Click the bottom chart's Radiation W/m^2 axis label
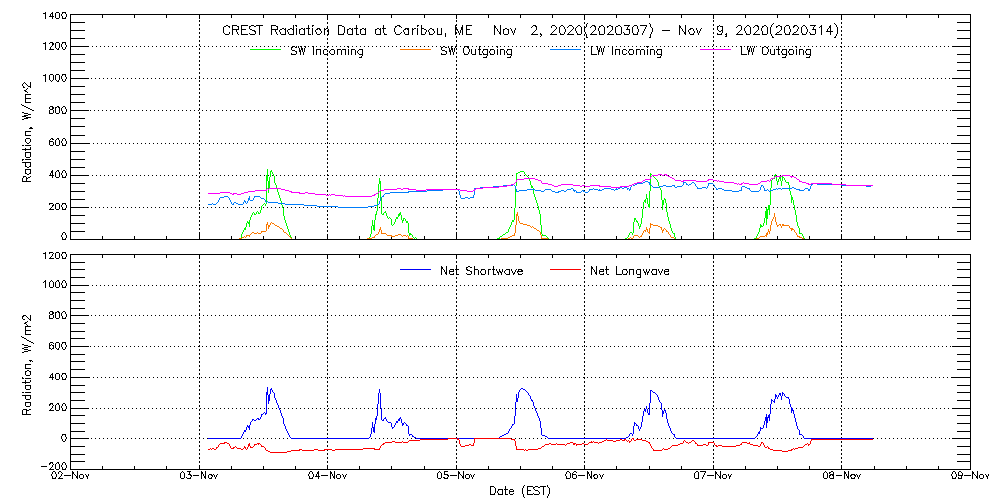This screenshot has height=500, width=1000. (x=29, y=365)
